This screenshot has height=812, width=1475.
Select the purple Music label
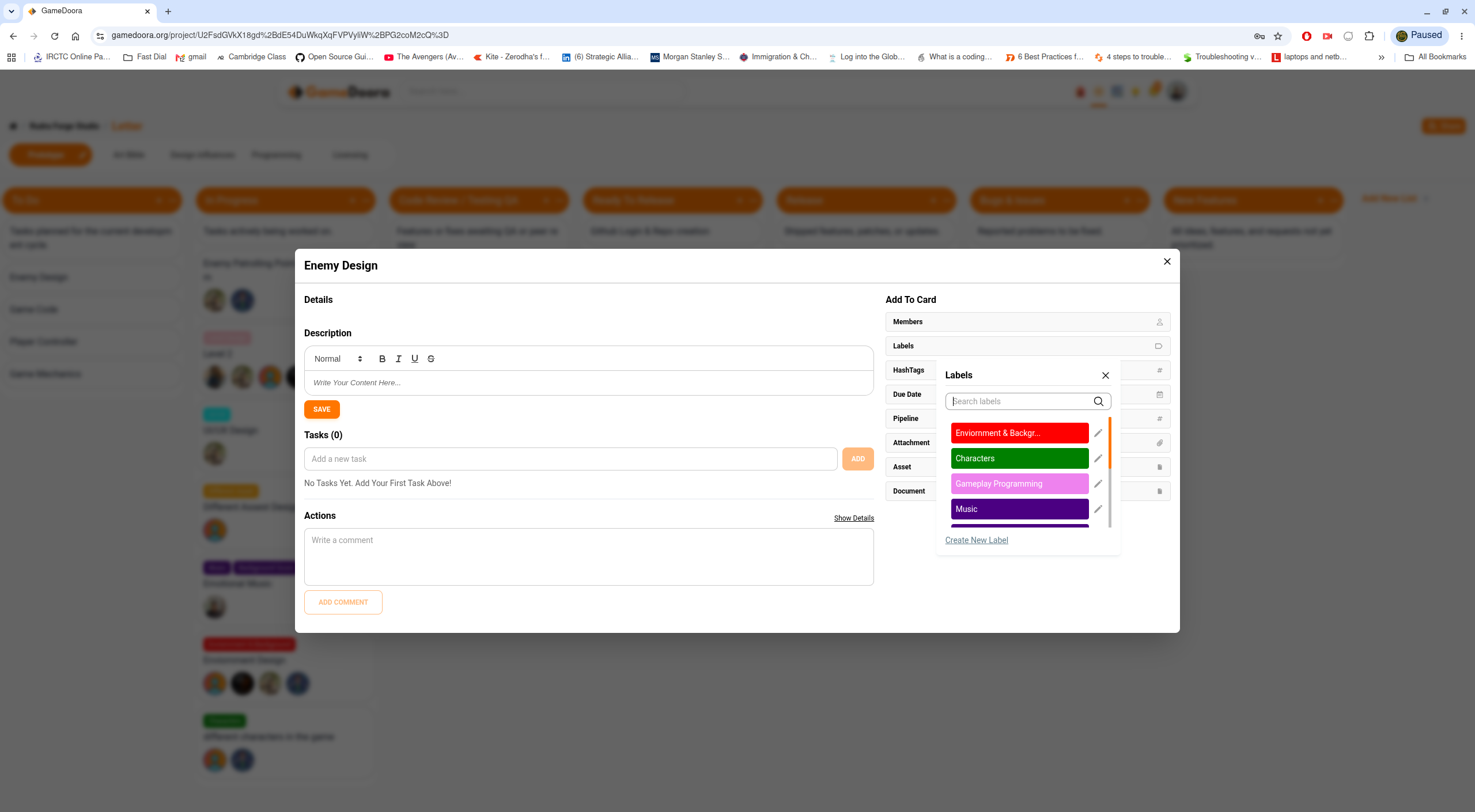pos(1019,509)
